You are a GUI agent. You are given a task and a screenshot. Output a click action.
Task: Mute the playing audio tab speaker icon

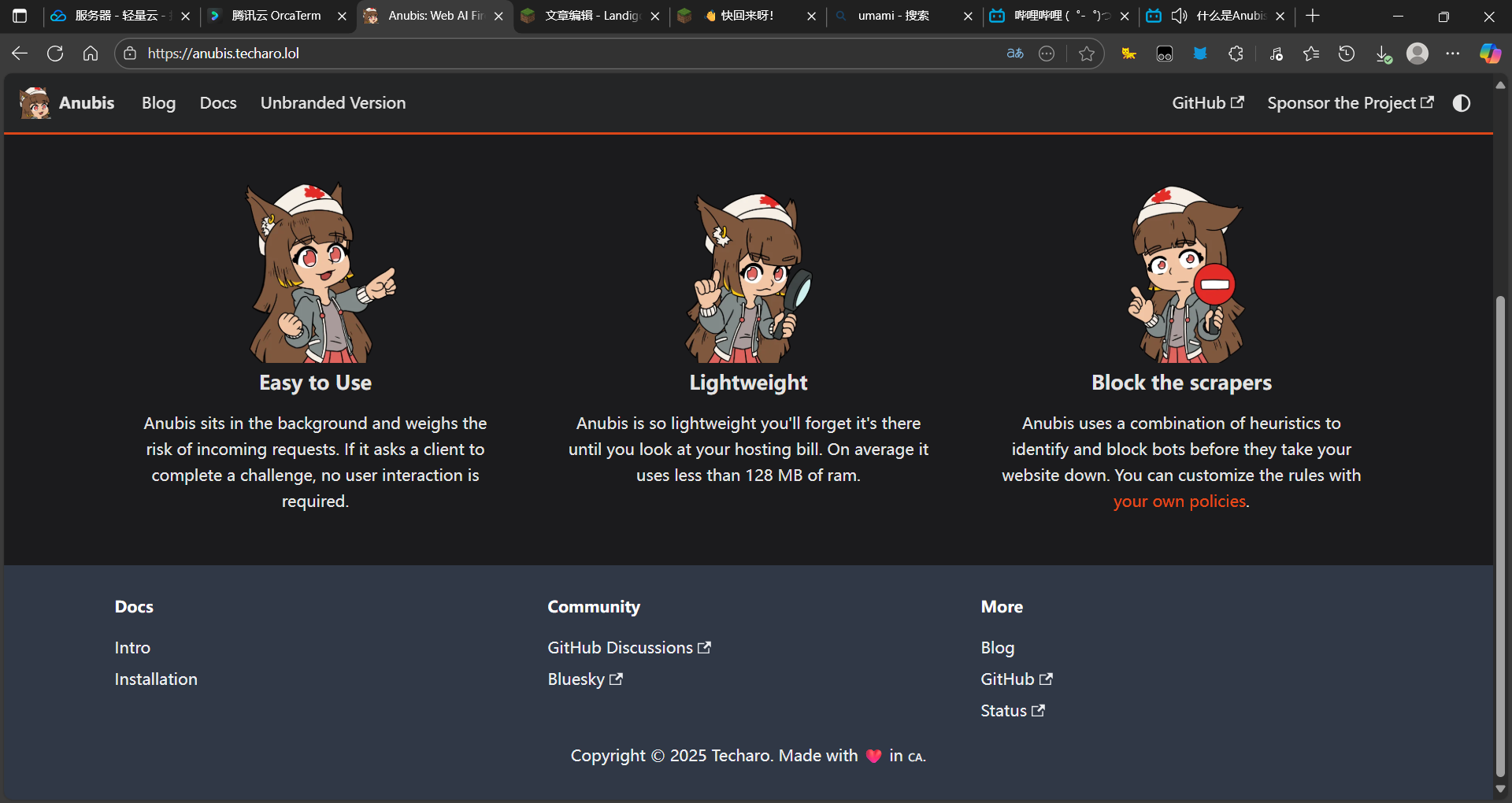pos(1179,16)
